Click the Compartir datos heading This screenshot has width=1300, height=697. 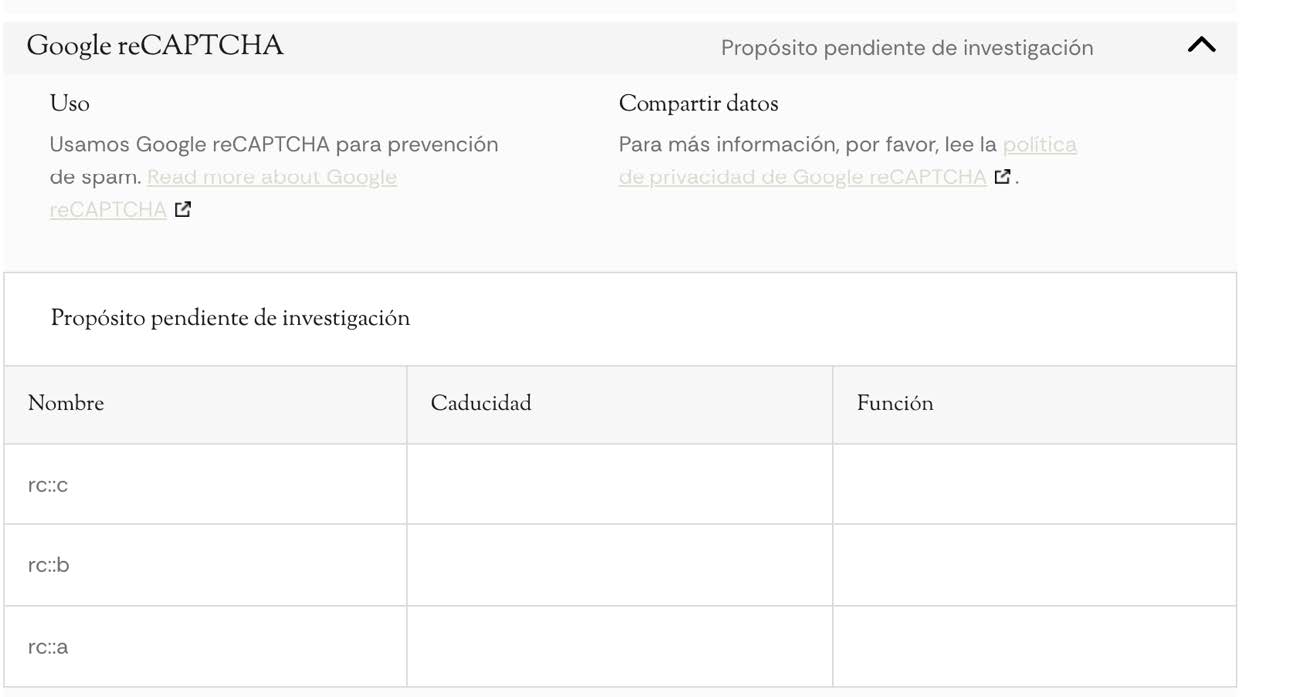click(x=698, y=104)
